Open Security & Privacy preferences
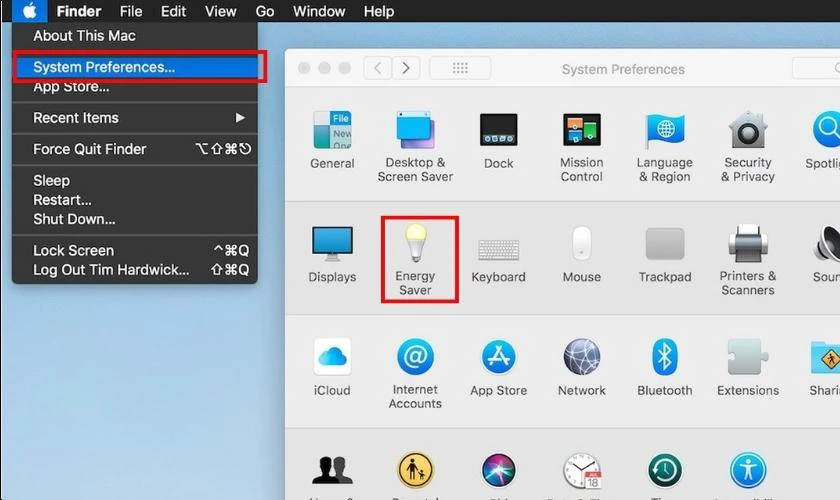Screen dimensions: 840x500 [748, 146]
